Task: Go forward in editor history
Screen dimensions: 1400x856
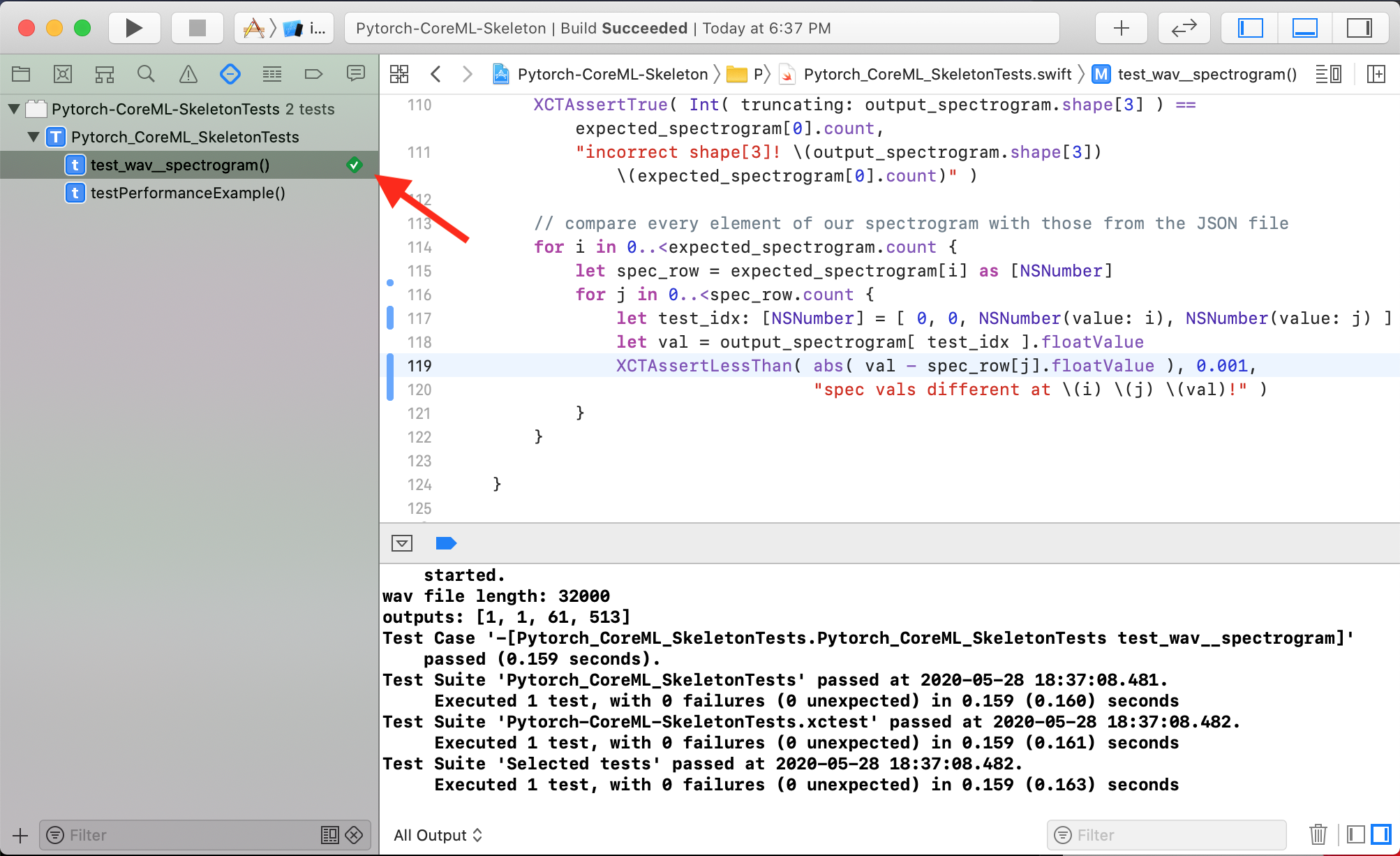Action: (468, 74)
